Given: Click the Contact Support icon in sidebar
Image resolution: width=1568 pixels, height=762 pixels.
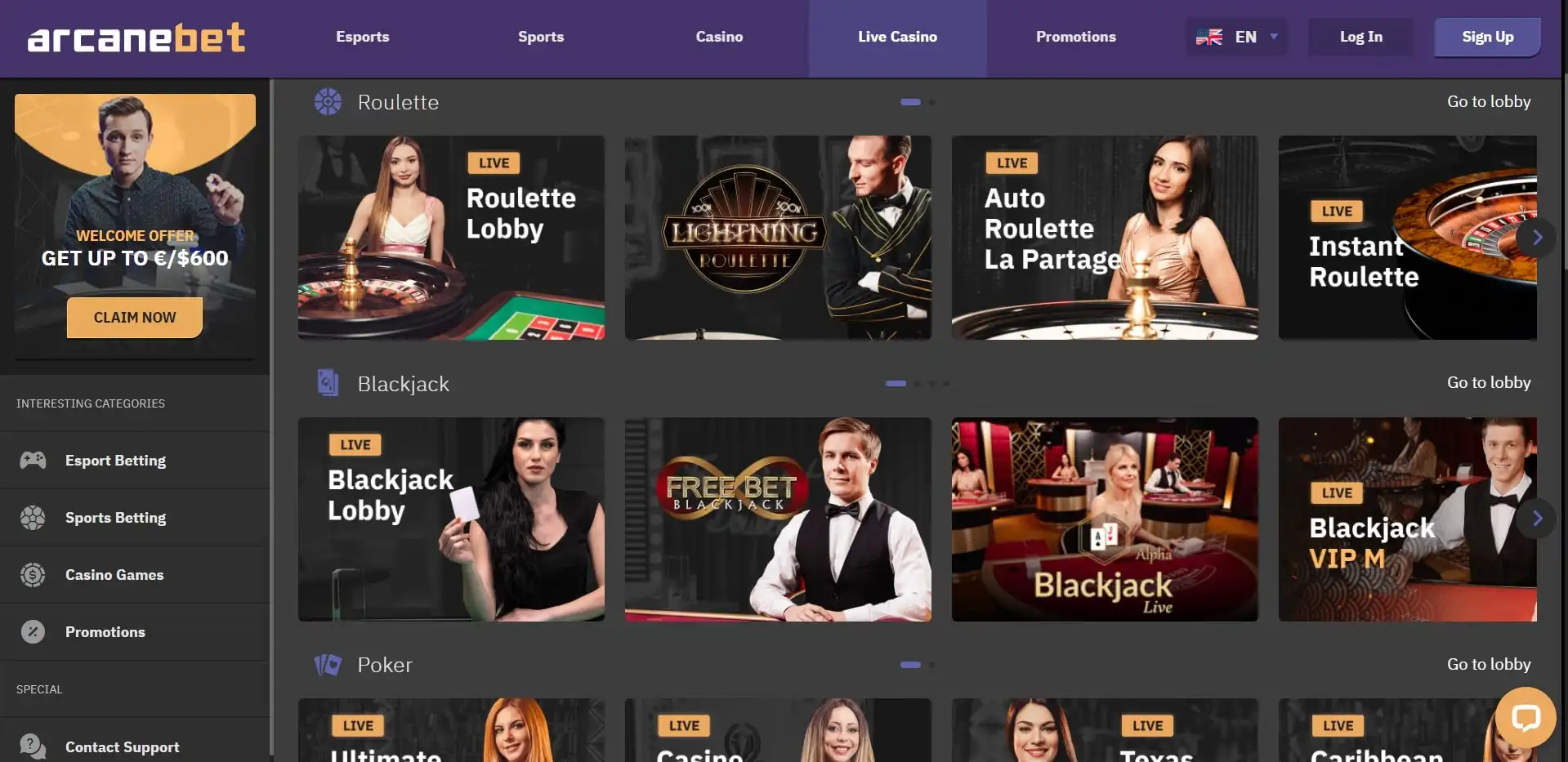Looking at the screenshot, I should (x=33, y=746).
